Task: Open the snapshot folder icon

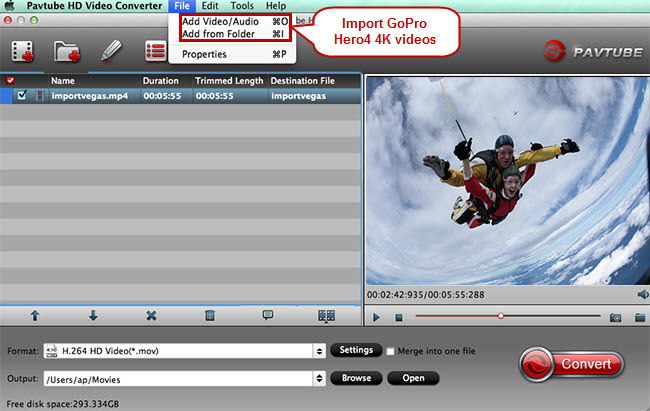Action: point(640,318)
